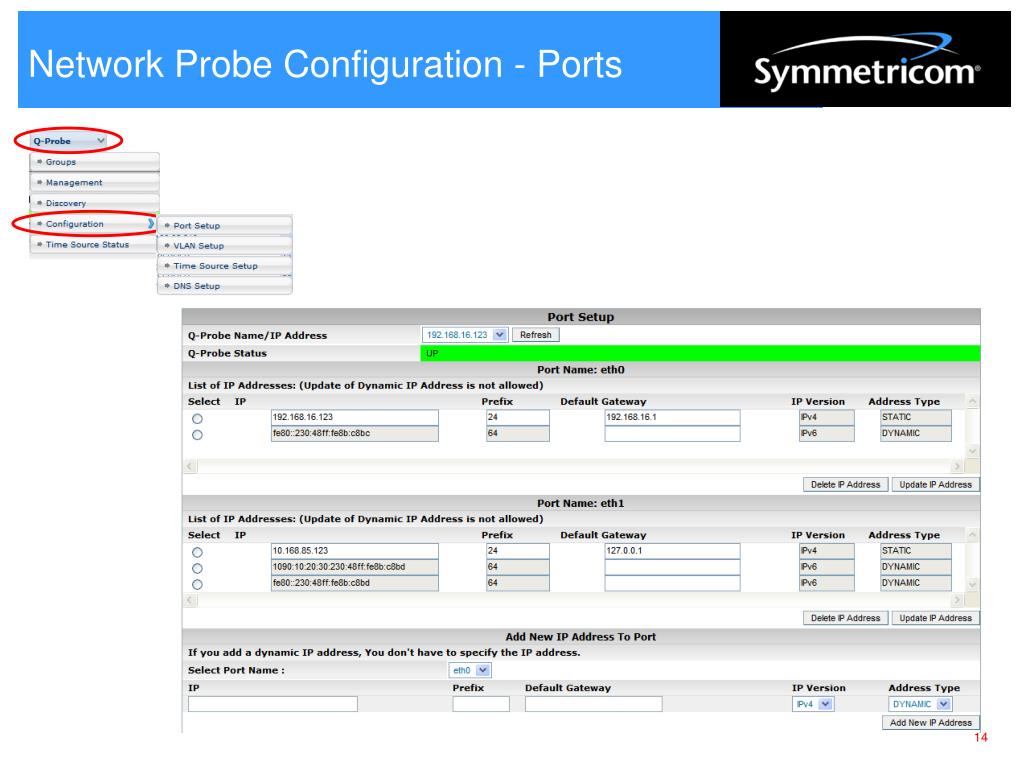Screen dimensions: 1024x768
Task: Click the eth1 list scroll-left arrow
Action: coord(191,600)
